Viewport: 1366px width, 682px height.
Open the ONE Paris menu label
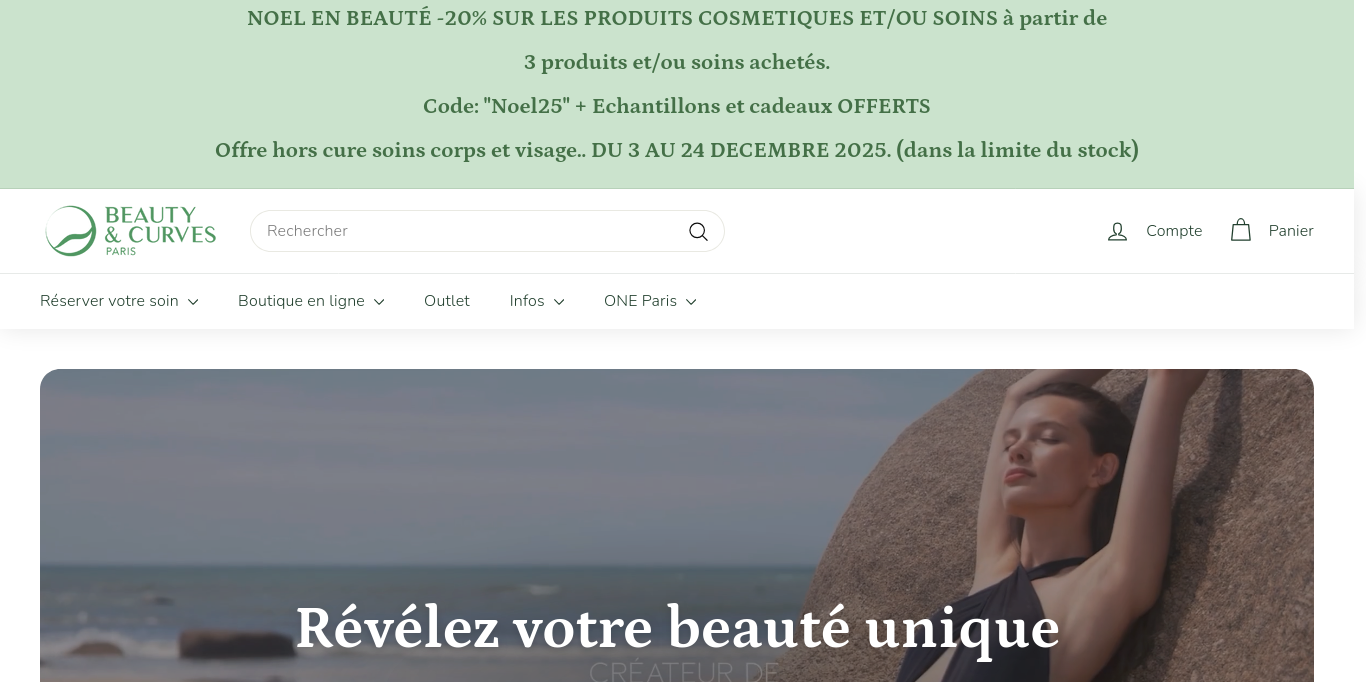click(x=640, y=301)
